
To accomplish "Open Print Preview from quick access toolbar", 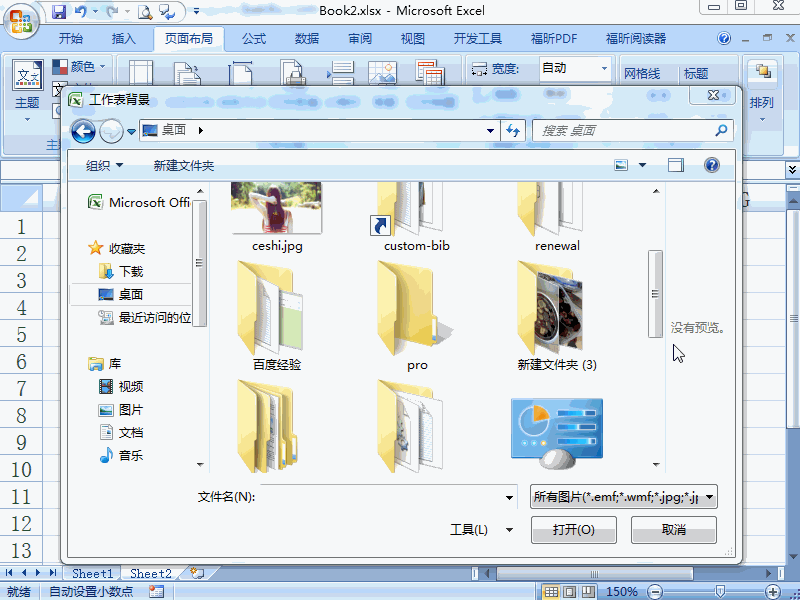I will (x=145, y=11).
